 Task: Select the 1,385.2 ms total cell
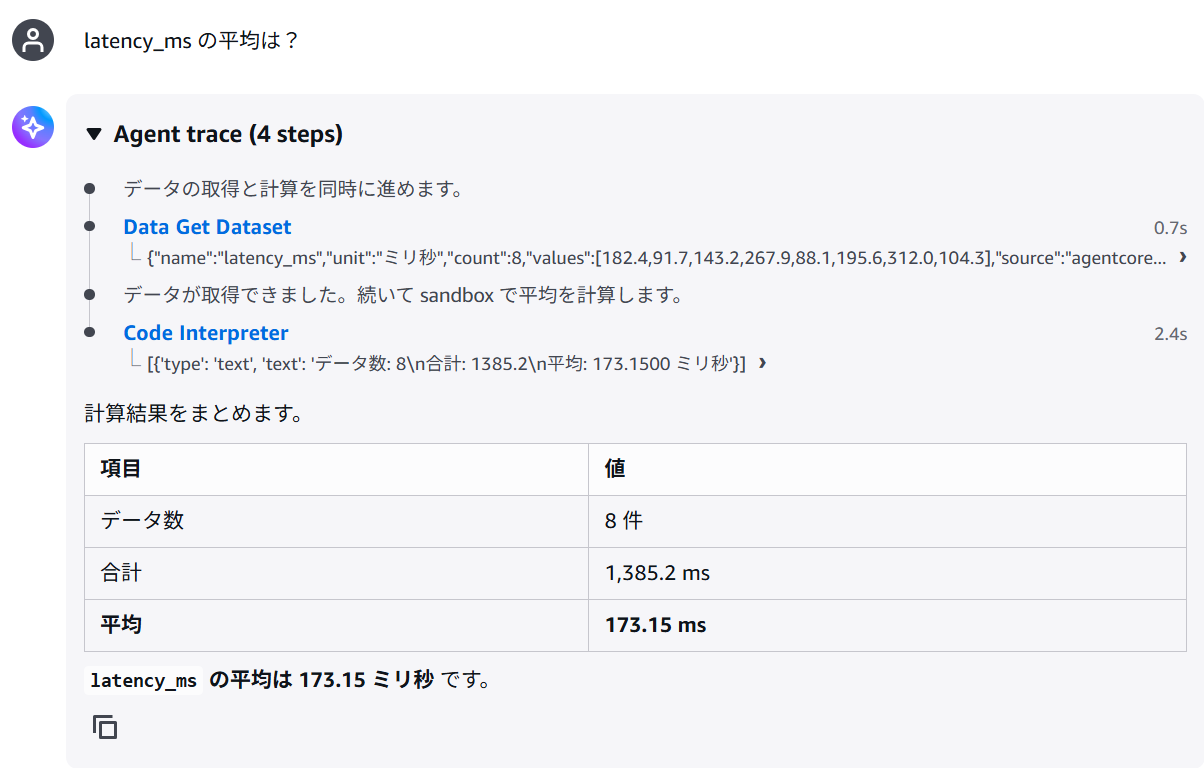[887, 573]
